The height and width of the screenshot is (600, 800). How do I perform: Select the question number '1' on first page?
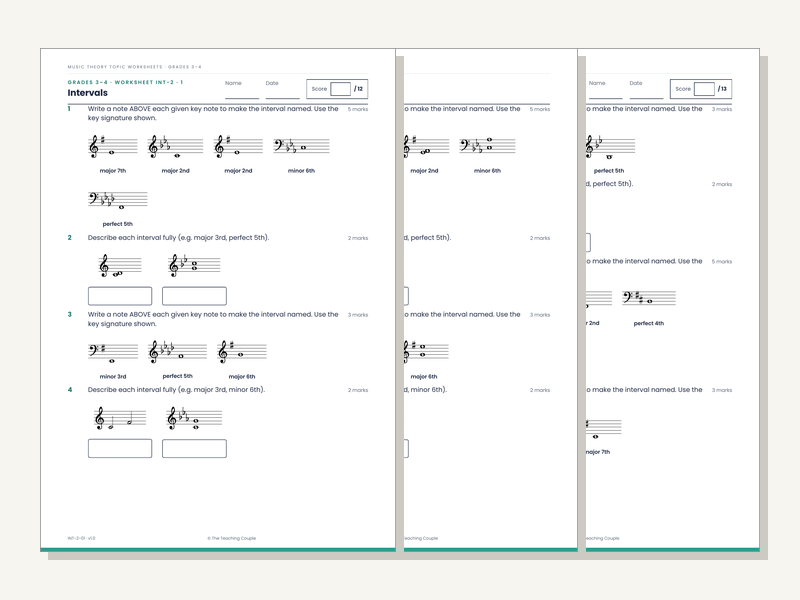pyautogui.click(x=69, y=109)
